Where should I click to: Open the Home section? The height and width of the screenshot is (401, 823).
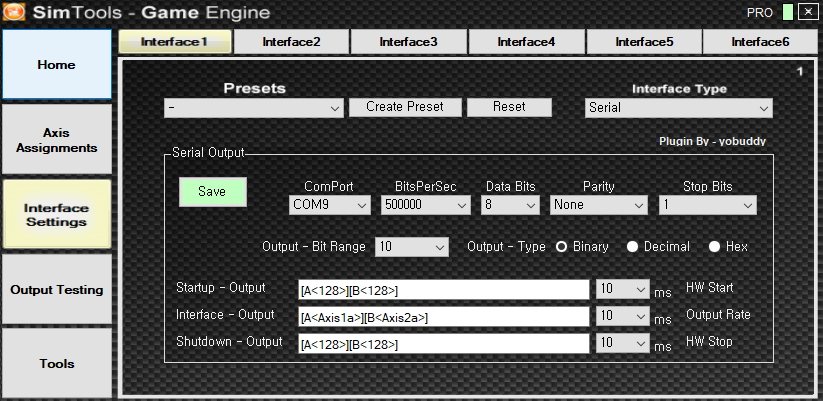click(x=56, y=65)
